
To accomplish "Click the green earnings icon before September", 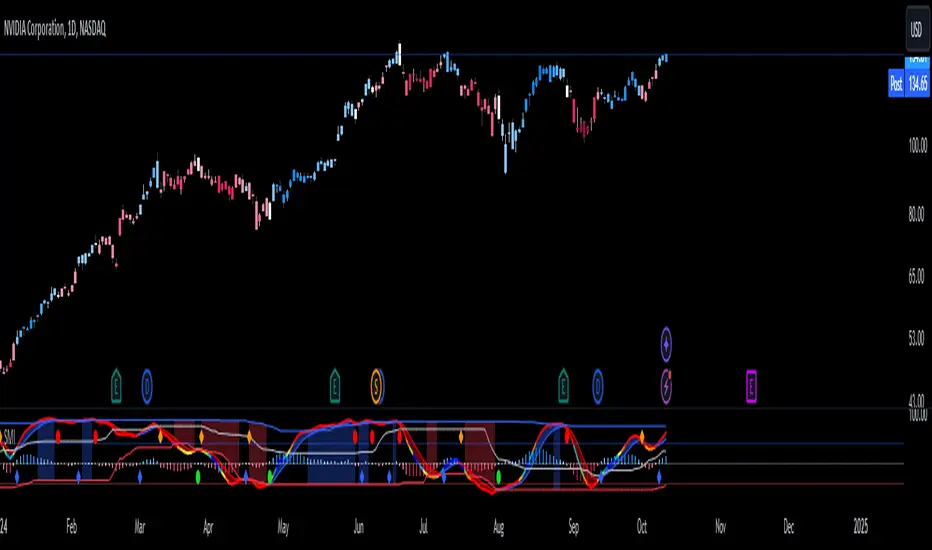I will 563,386.
